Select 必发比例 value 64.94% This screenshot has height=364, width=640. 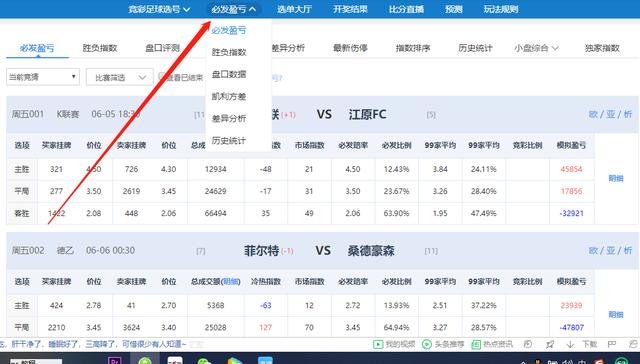pyautogui.click(x=396, y=328)
